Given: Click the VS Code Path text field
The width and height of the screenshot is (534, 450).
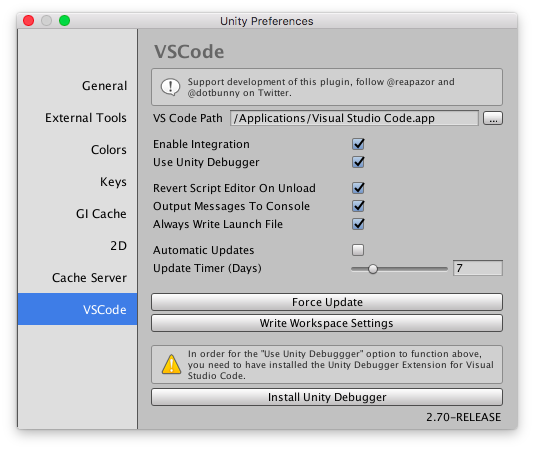Looking at the screenshot, I should point(354,118).
